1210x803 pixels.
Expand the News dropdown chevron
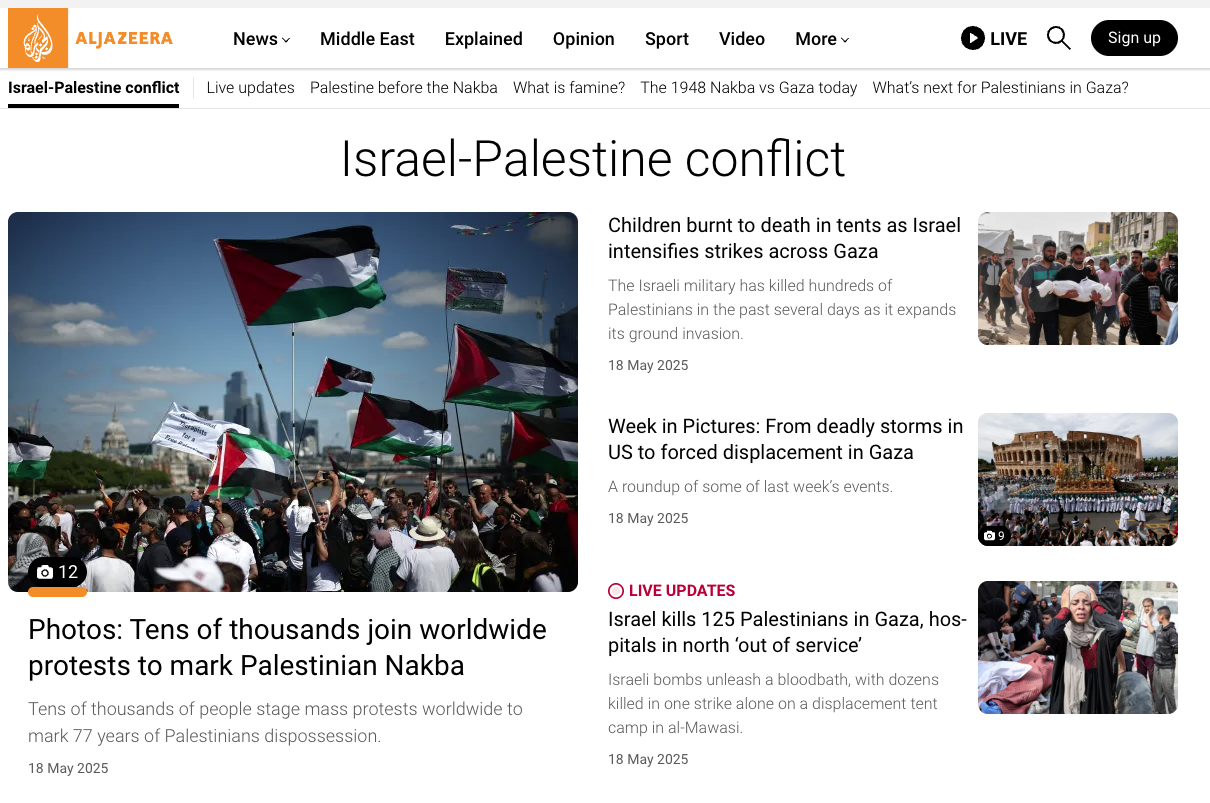tap(286, 40)
